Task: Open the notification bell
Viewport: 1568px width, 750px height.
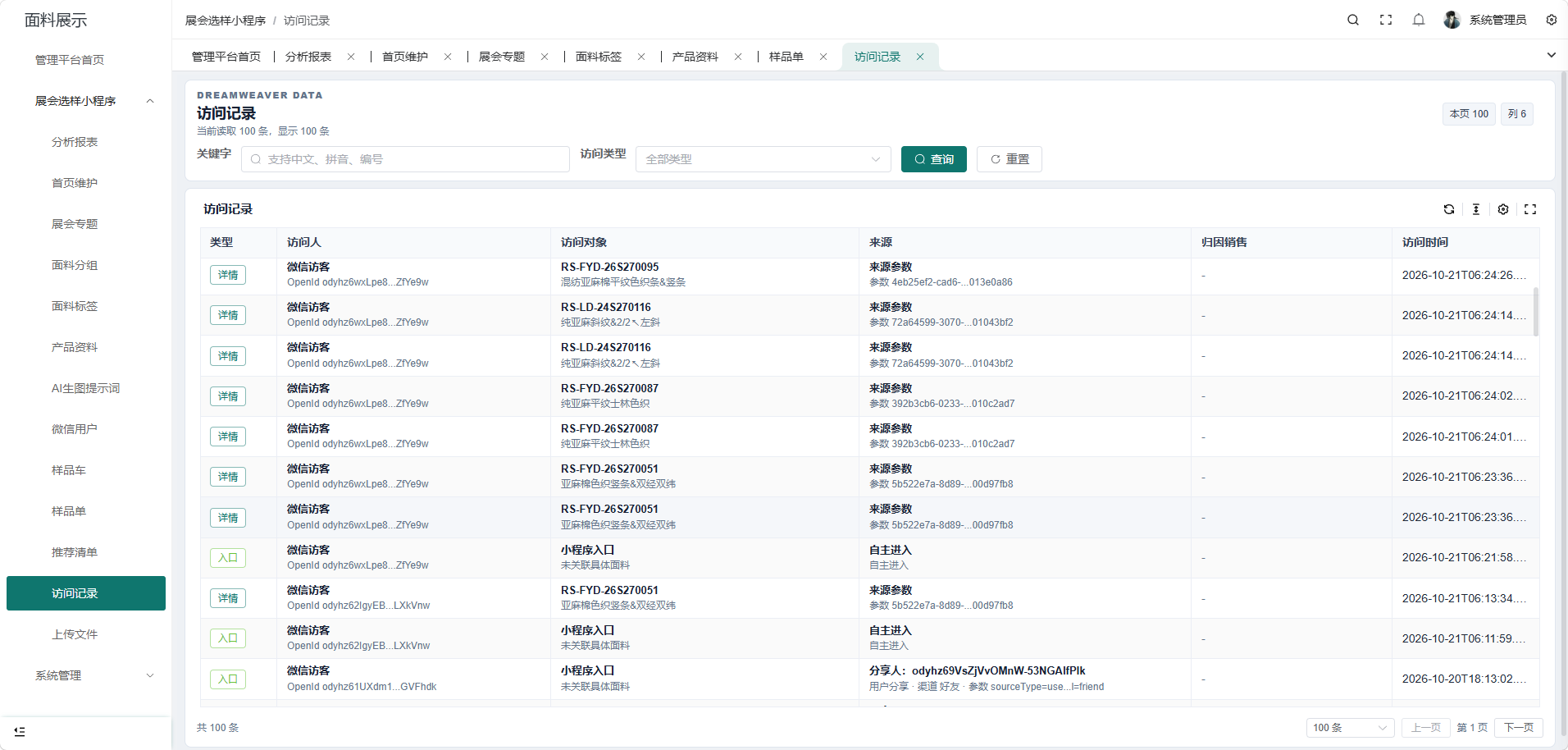Action: tap(1419, 20)
